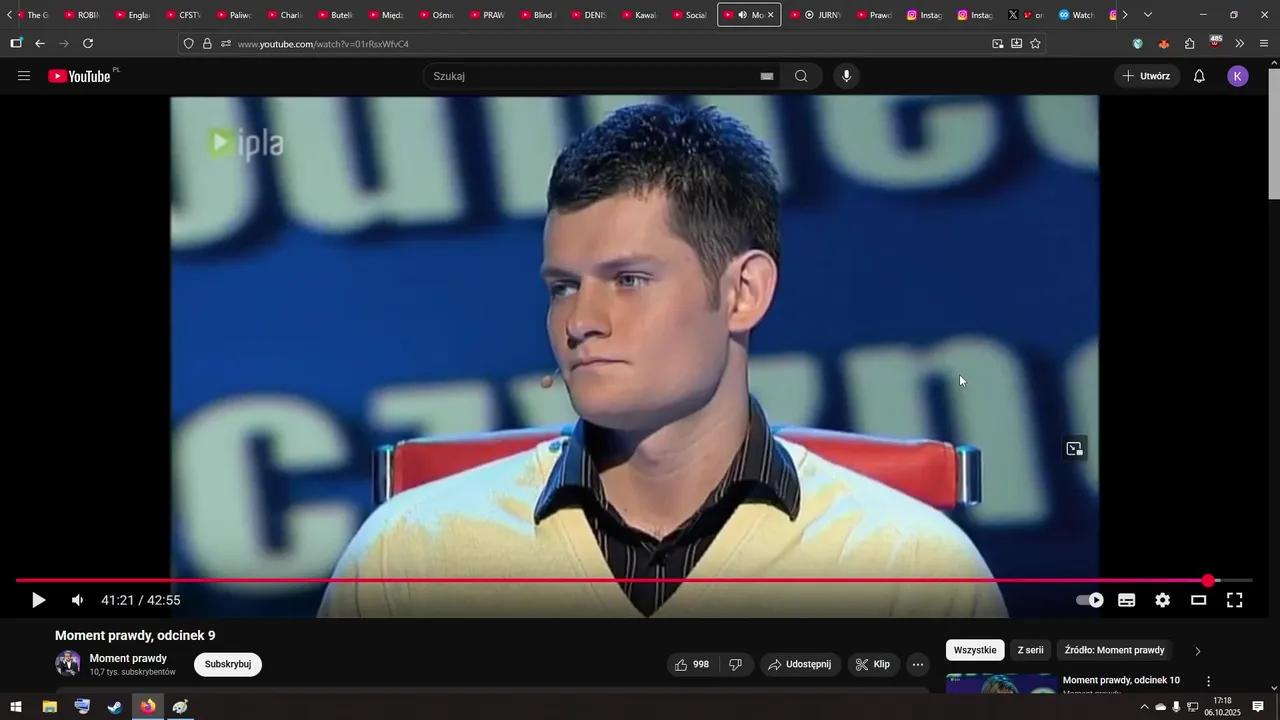Click the Udostępnij share button
The height and width of the screenshot is (720, 1280).
click(800, 664)
